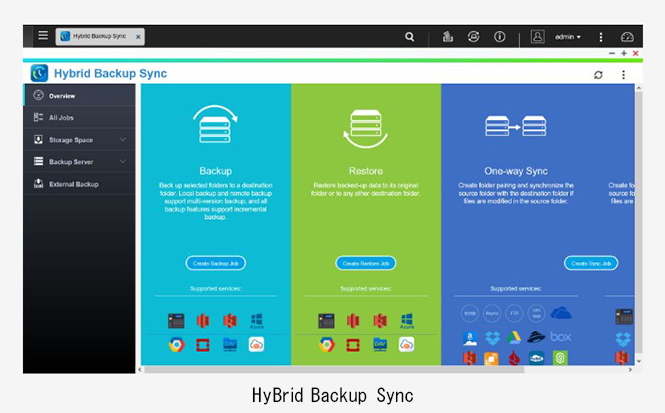This screenshot has width=665, height=413.
Task: Expand the Backup Server chevron
Action: (123, 161)
